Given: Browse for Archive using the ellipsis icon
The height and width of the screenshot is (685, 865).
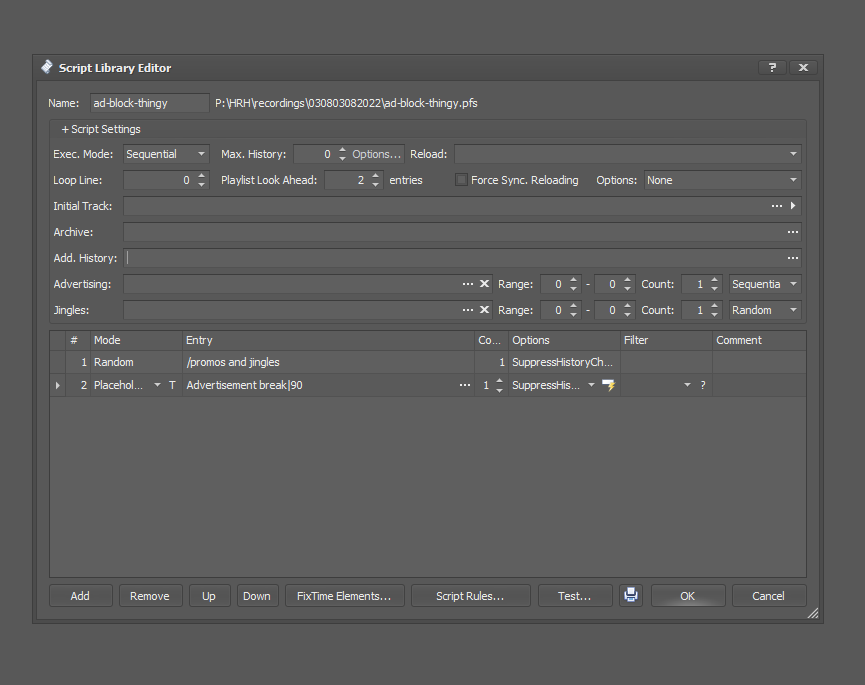Looking at the screenshot, I should click(x=793, y=232).
